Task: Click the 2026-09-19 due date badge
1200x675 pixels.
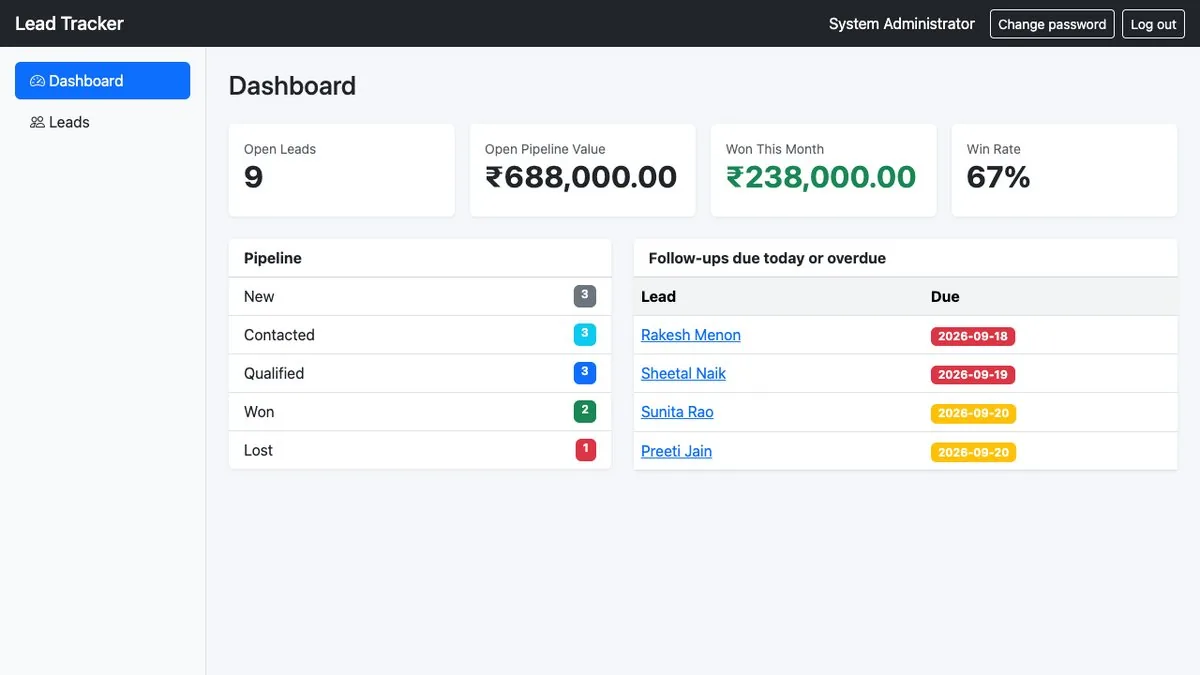Action: [x=973, y=375]
